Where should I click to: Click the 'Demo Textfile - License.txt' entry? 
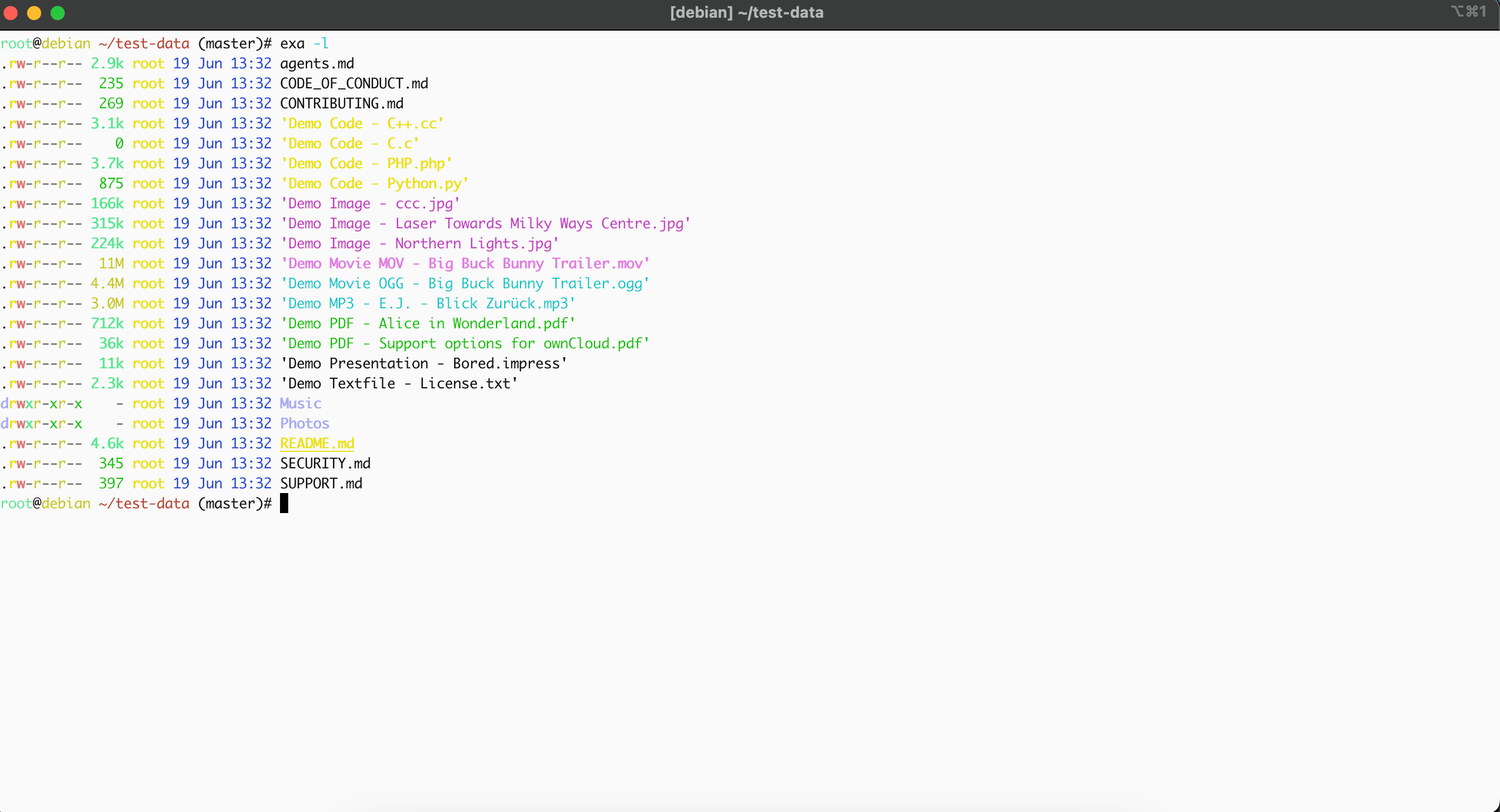(x=399, y=383)
